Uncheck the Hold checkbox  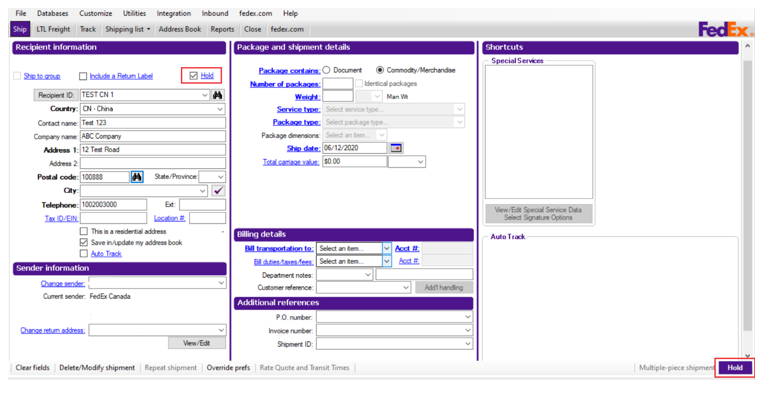pyautogui.click(x=193, y=76)
